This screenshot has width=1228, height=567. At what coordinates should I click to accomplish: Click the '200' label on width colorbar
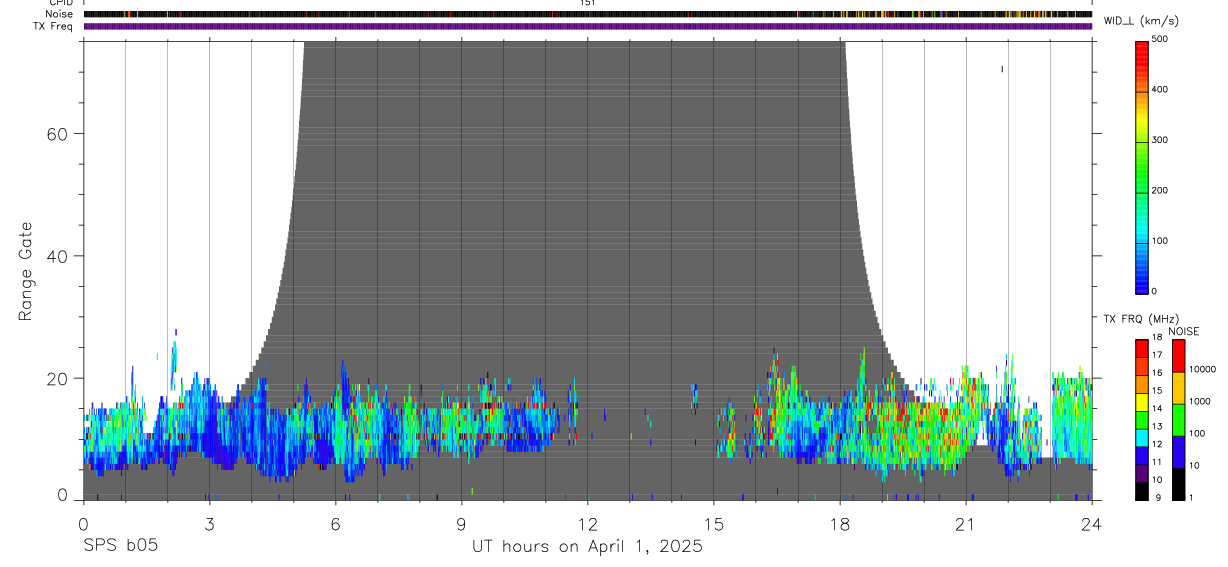[1160, 191]
